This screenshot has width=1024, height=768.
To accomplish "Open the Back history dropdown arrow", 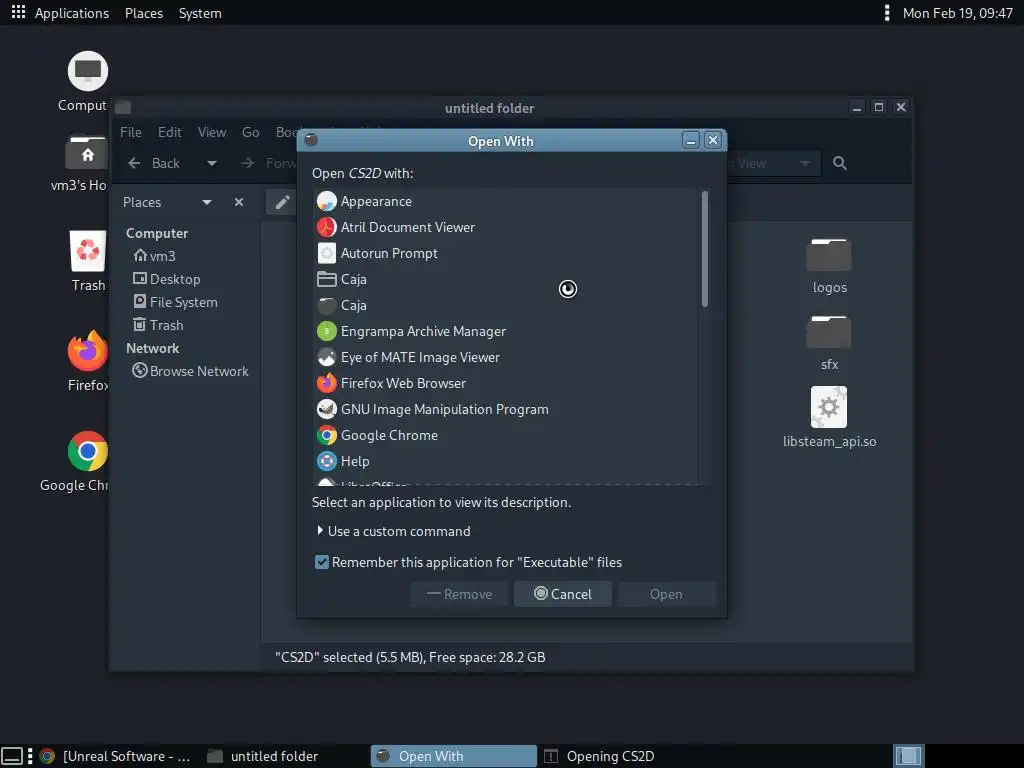I will 212,163.
